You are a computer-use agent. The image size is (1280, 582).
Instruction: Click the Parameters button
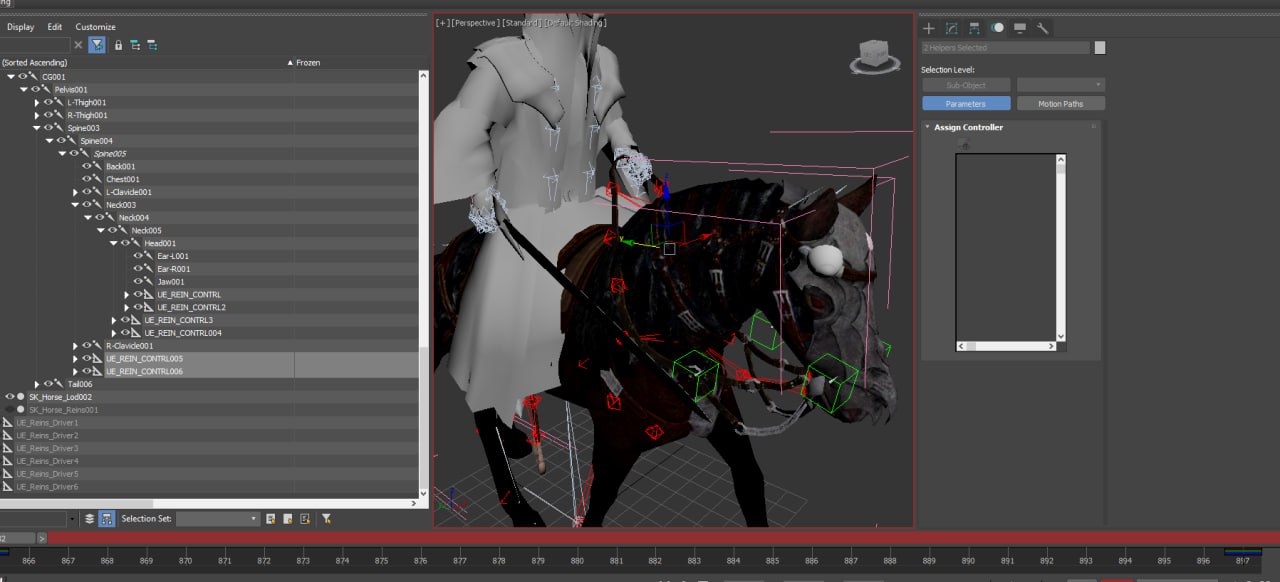click(966, 104)
